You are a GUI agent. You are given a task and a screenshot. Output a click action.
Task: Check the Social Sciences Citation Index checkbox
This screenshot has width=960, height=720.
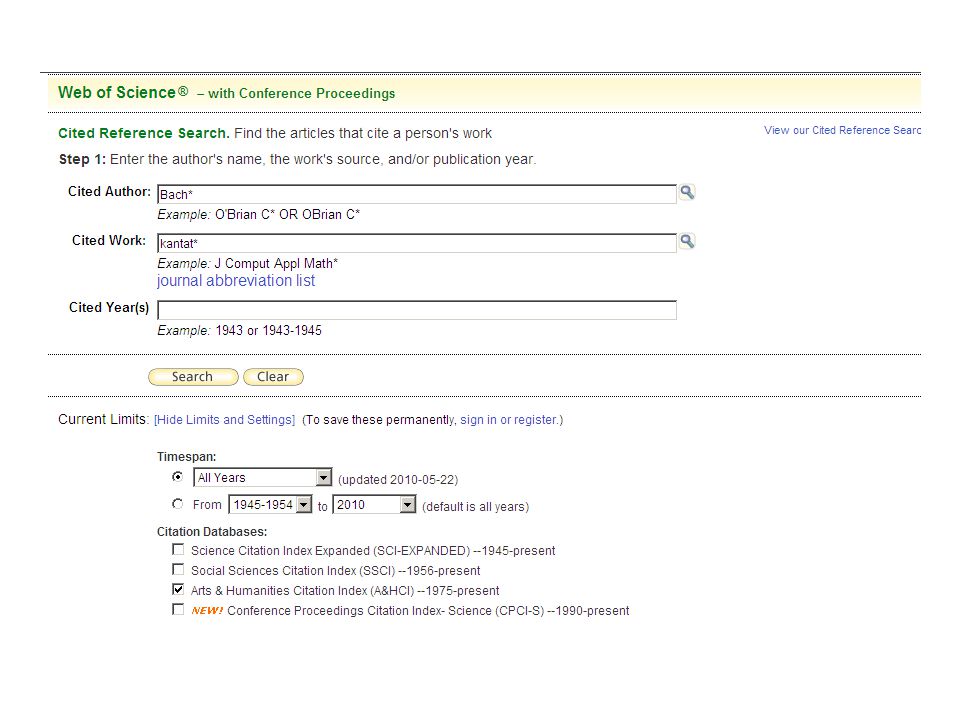pyautogui.click(x=178, y=569)
